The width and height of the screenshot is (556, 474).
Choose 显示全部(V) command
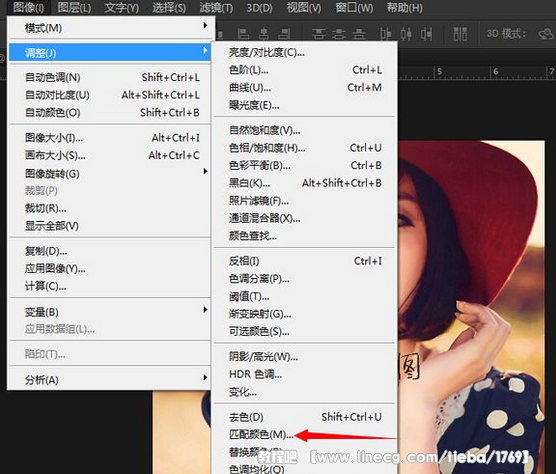point(109,226)
